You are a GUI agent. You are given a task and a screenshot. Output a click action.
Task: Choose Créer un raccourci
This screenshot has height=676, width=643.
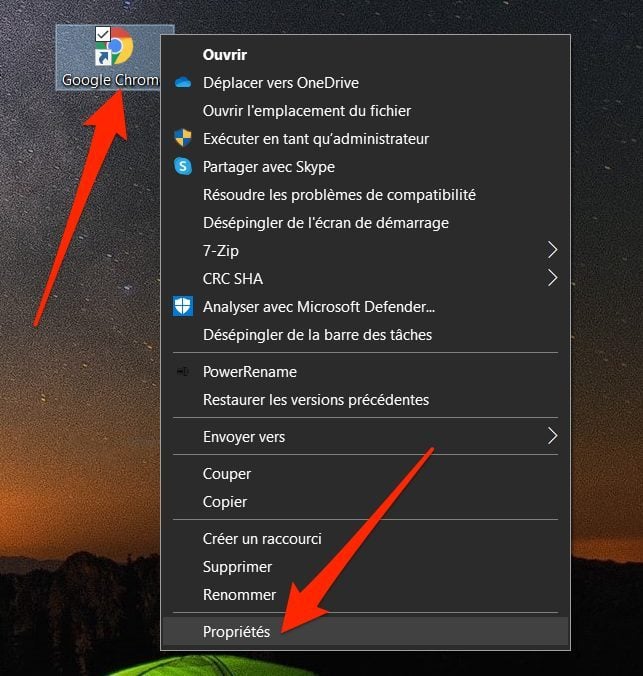pos(366,539)
